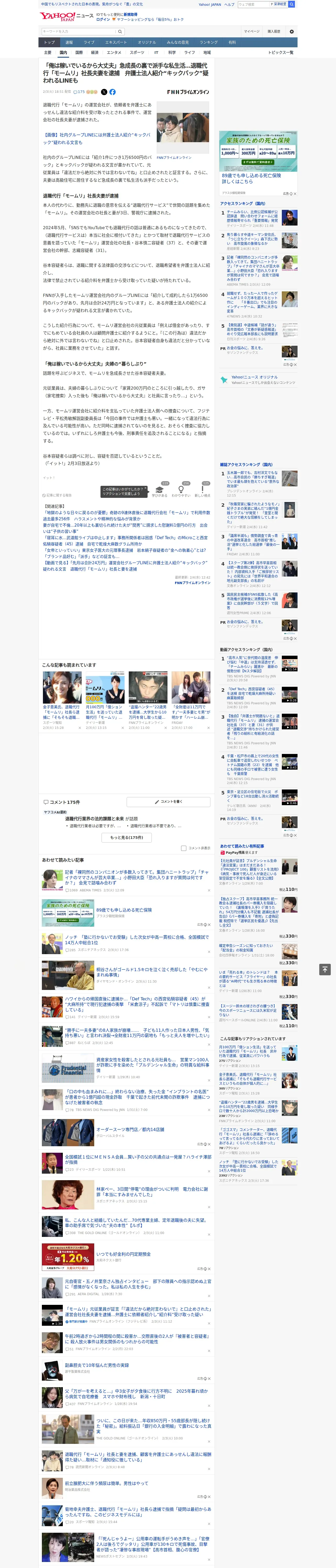The image size is (336, 1568).
Task: Select the 経済 category
Action: (94, 53)
